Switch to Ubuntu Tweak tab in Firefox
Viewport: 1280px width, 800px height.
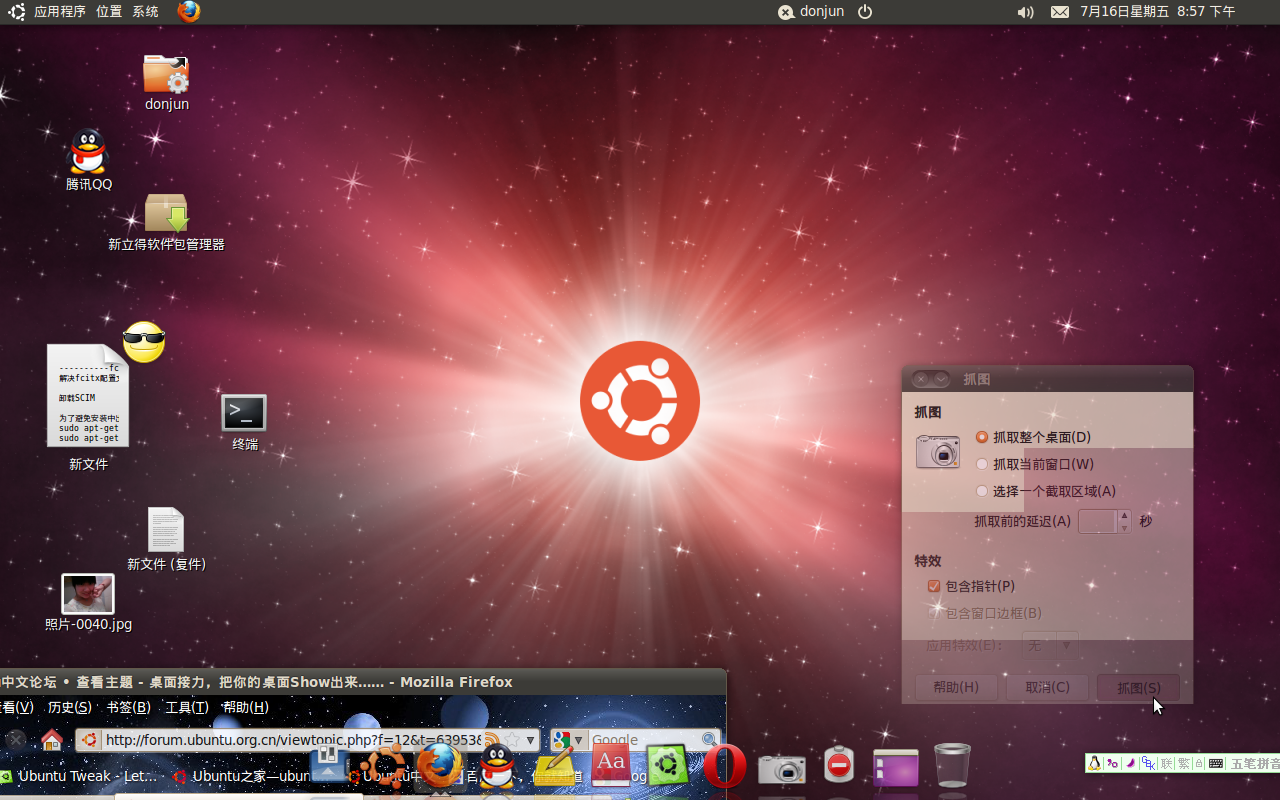(80, 776)
